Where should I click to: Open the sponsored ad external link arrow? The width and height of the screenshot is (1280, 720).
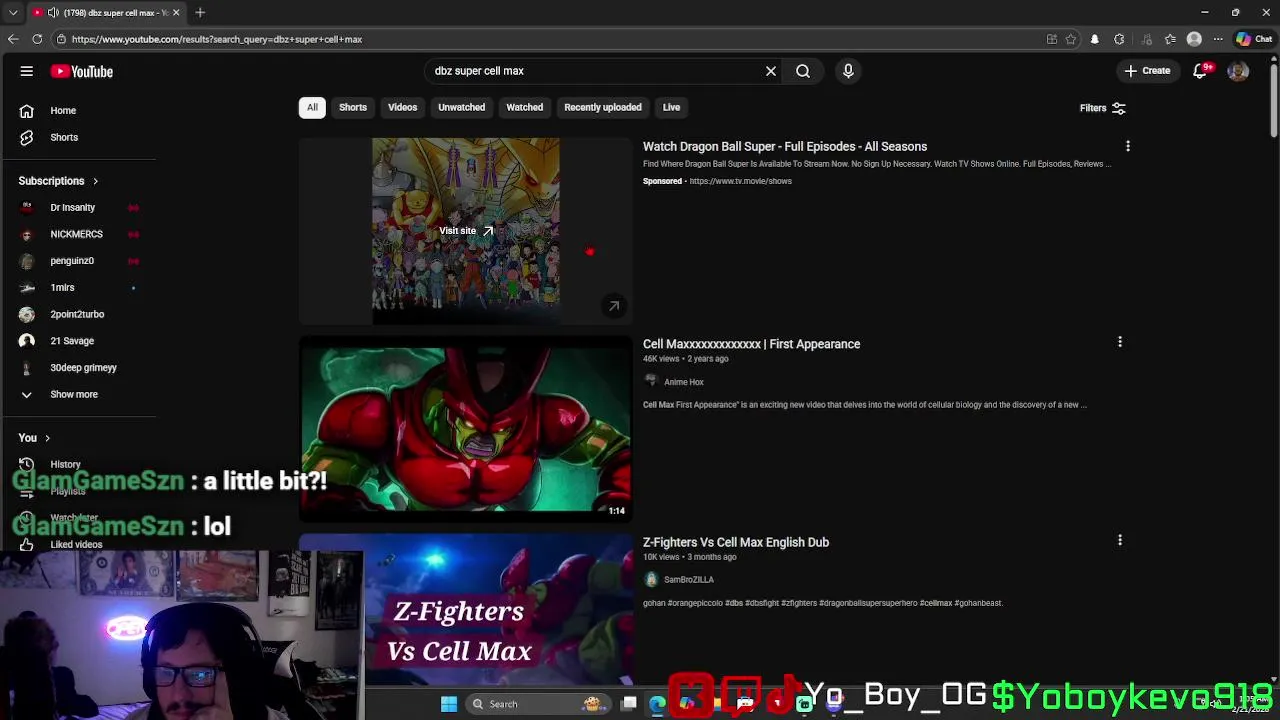coord(614,306)
